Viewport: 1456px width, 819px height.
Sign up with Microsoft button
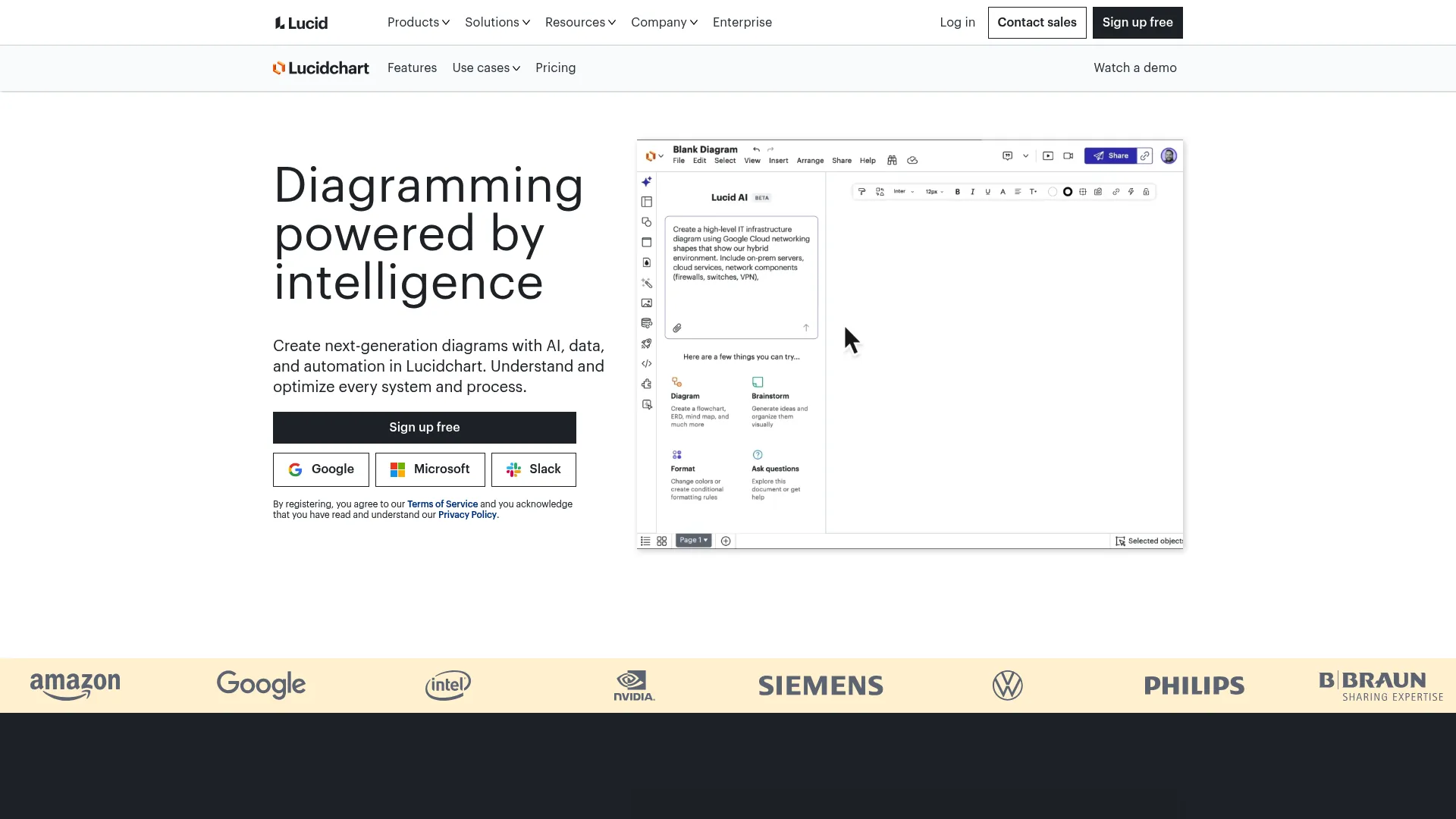[x=430, y=469]
